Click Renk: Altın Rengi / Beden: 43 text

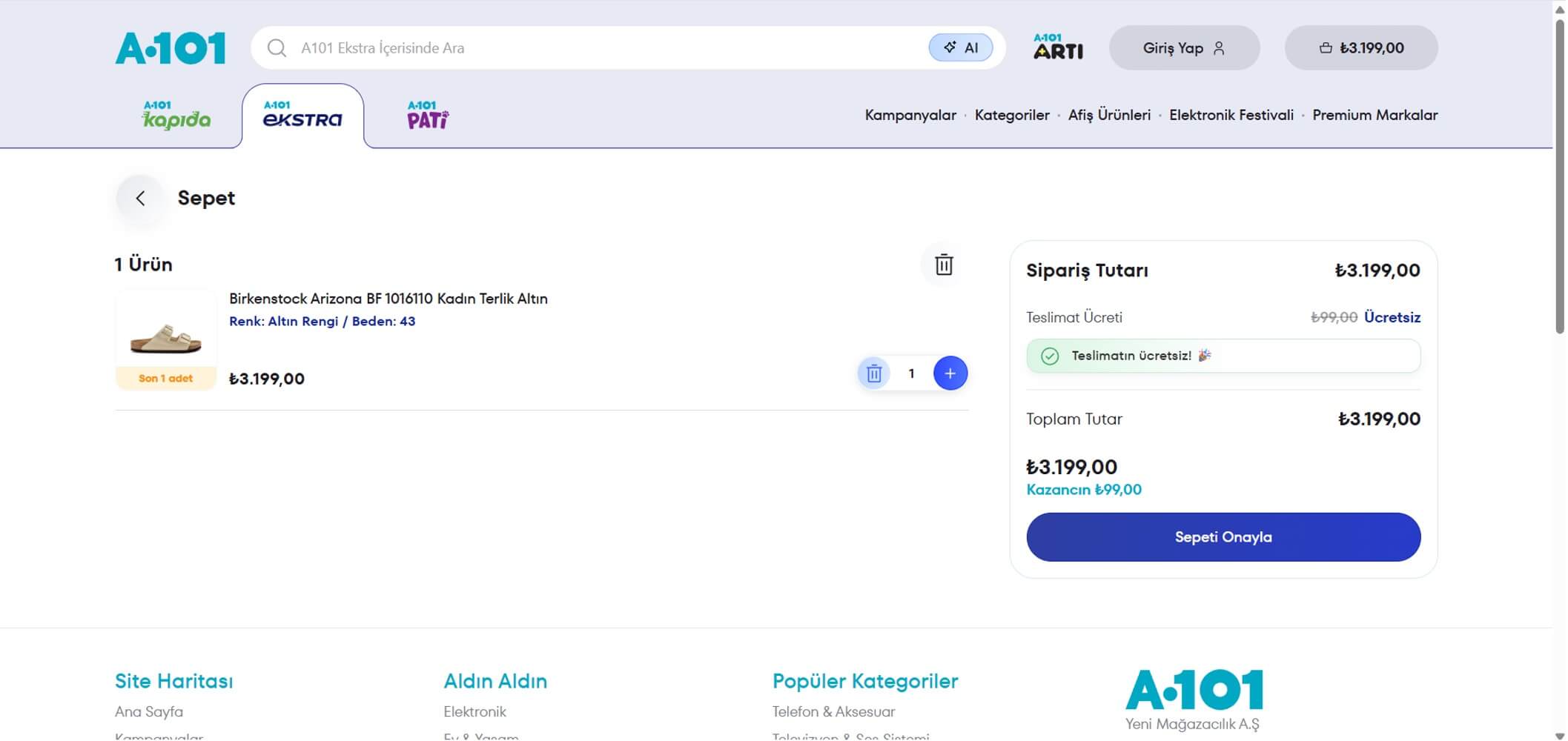[322, 321]
